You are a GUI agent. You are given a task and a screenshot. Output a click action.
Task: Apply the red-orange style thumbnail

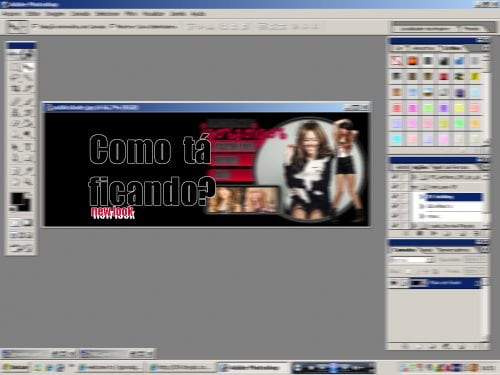click(x=412, y=61)
